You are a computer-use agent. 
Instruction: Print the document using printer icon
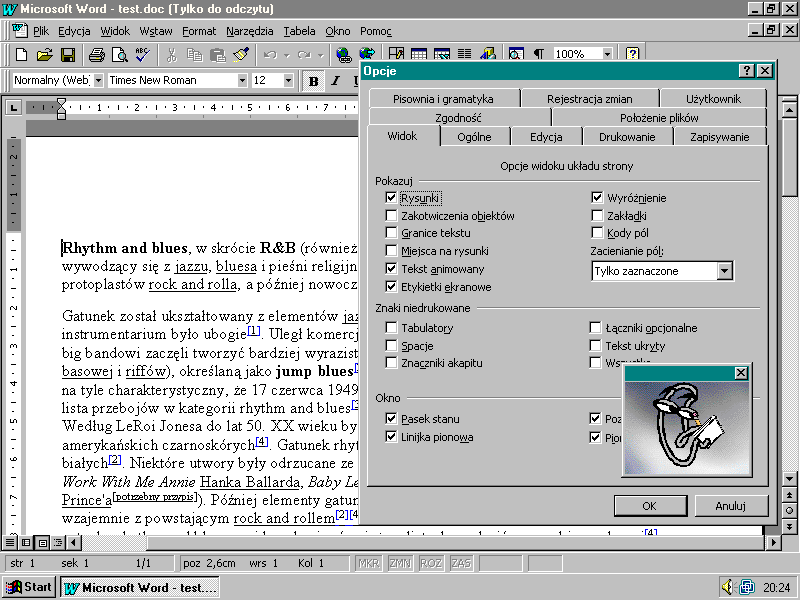96,54
